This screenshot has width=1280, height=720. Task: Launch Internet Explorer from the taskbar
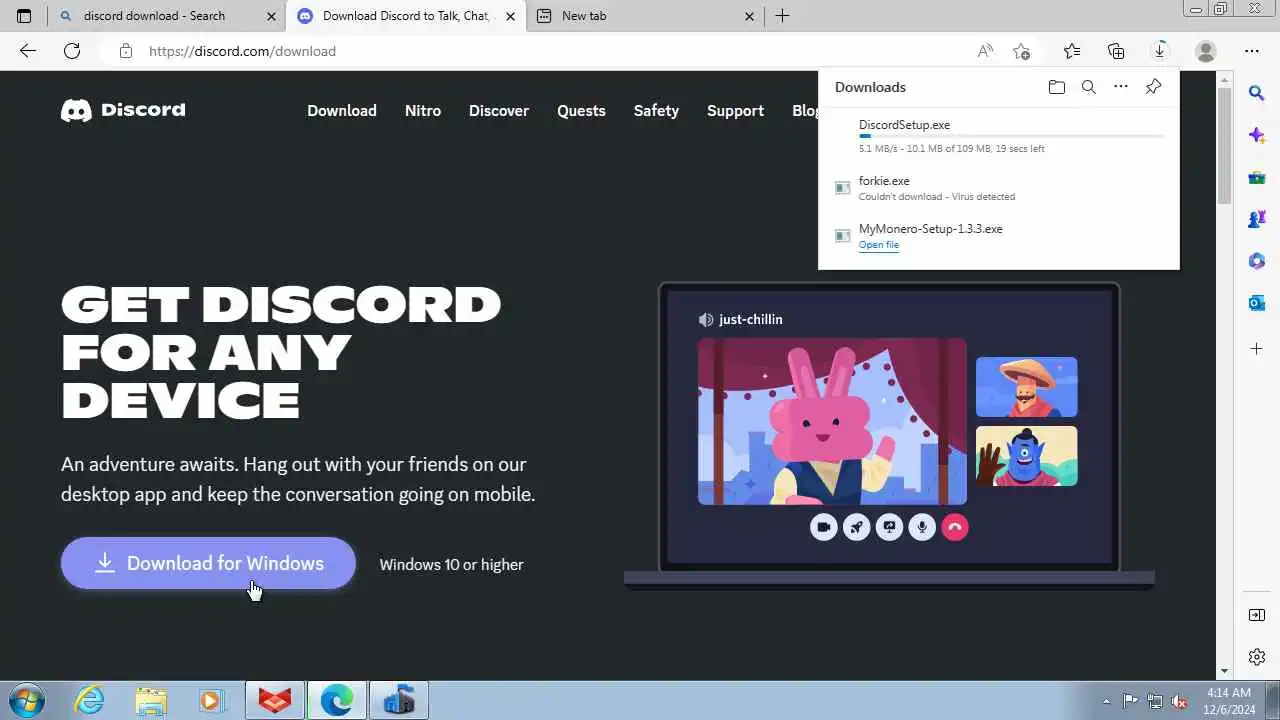click(x=90, y=700)
